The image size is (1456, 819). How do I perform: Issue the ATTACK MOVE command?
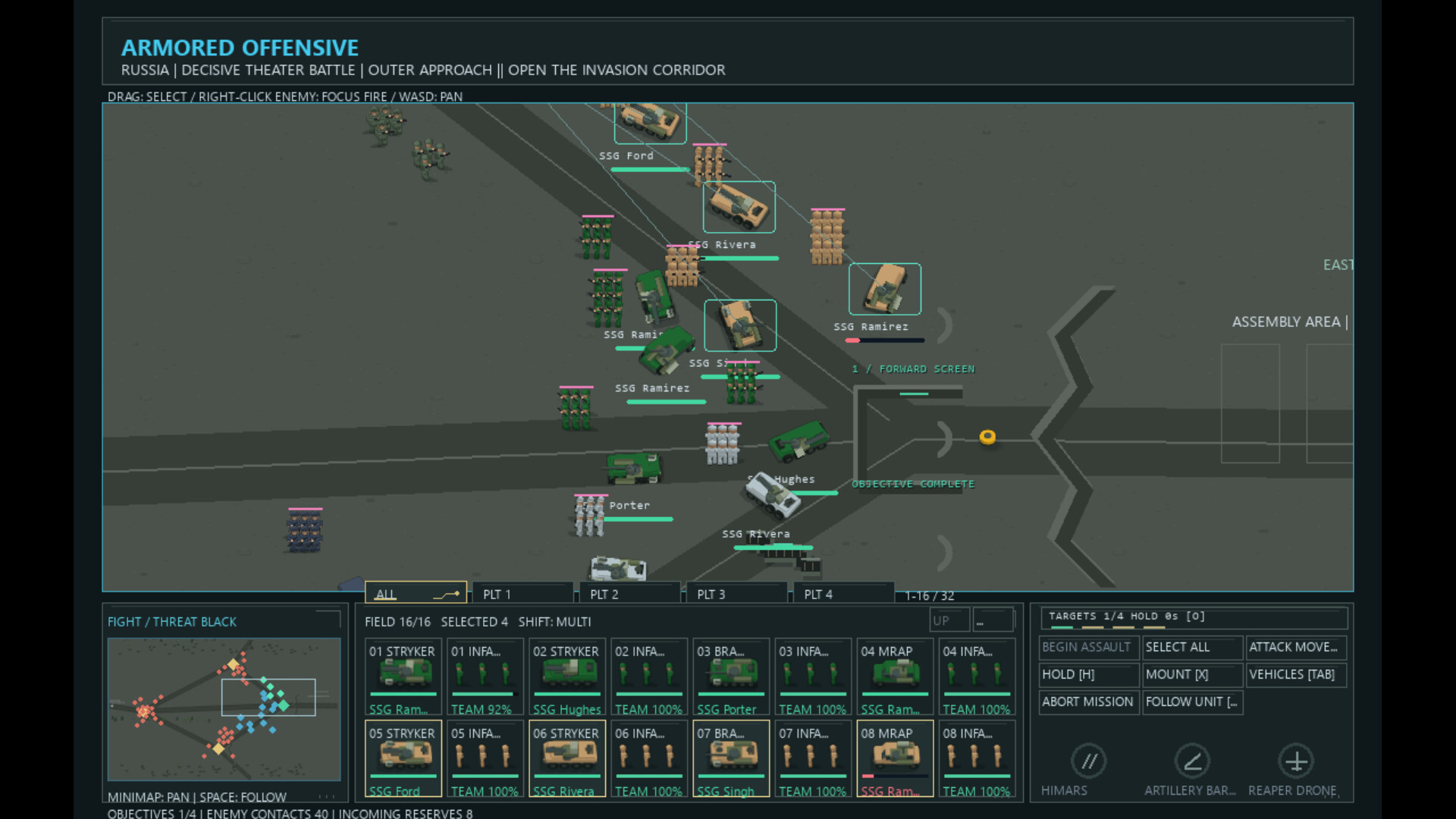click(1296, 648)
